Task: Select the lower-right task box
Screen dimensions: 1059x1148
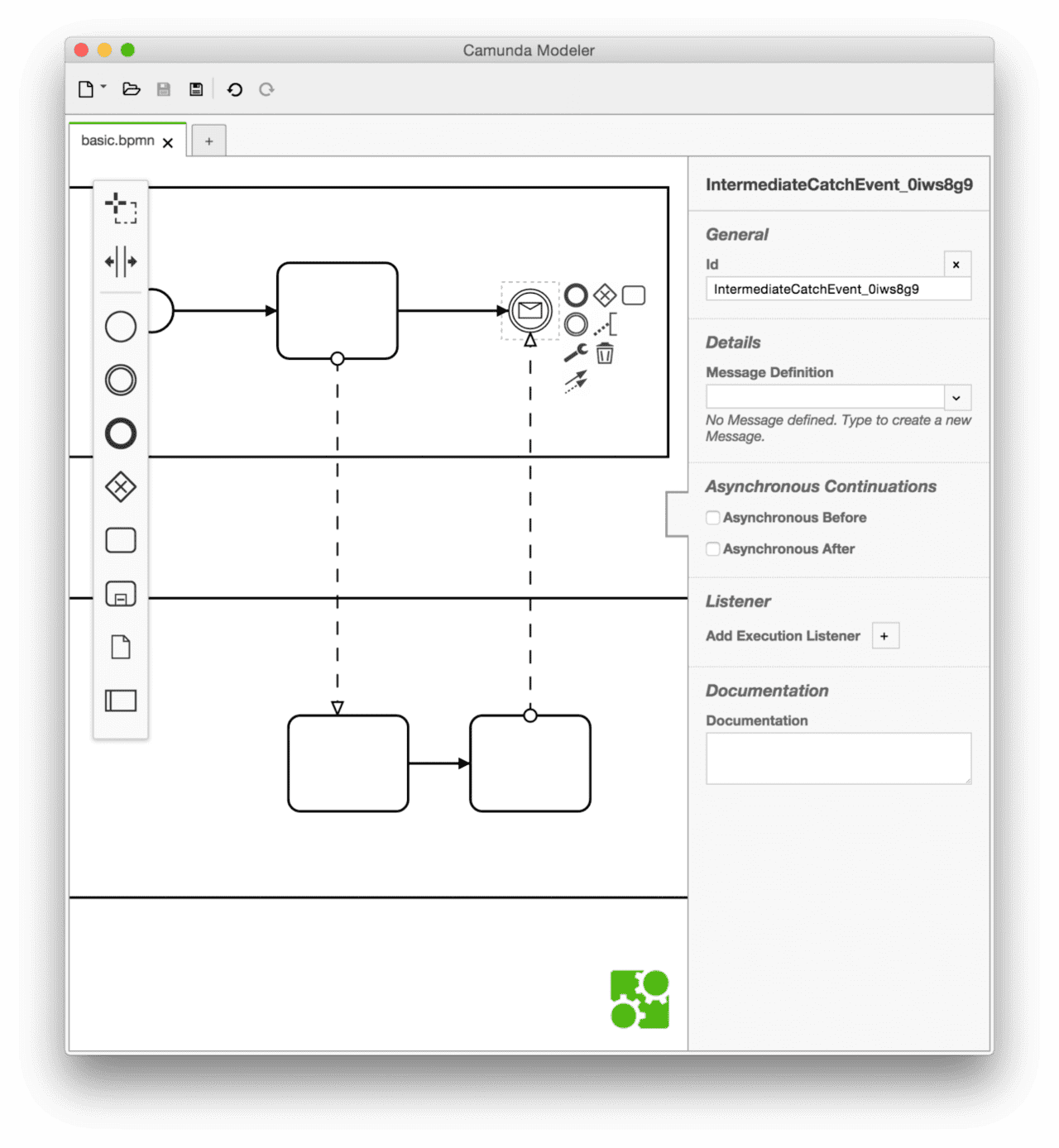Action: coord(530,763)
